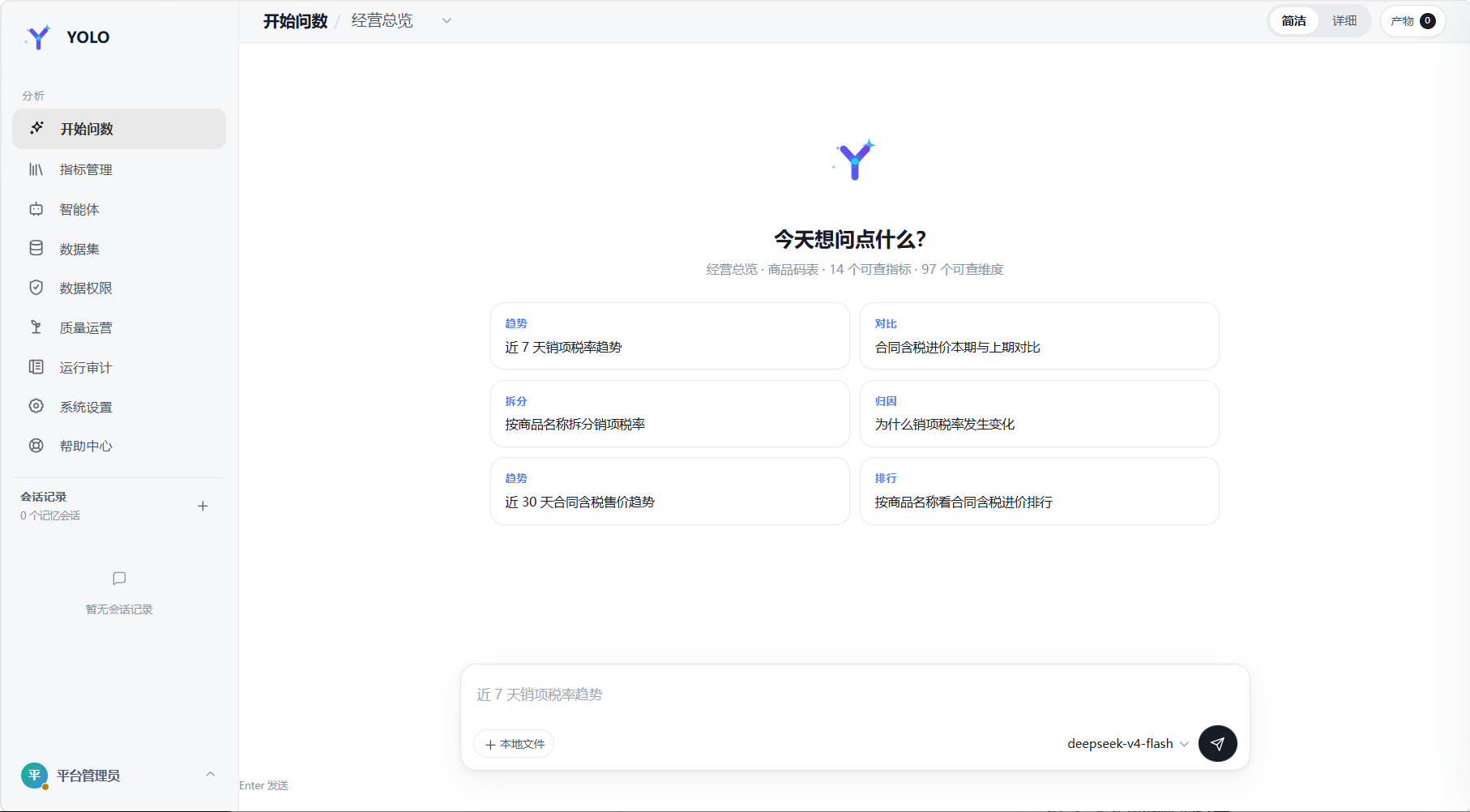
Task: Choose suggestion 近 7 天销项税率趋势 card
Action: [670, 336]
